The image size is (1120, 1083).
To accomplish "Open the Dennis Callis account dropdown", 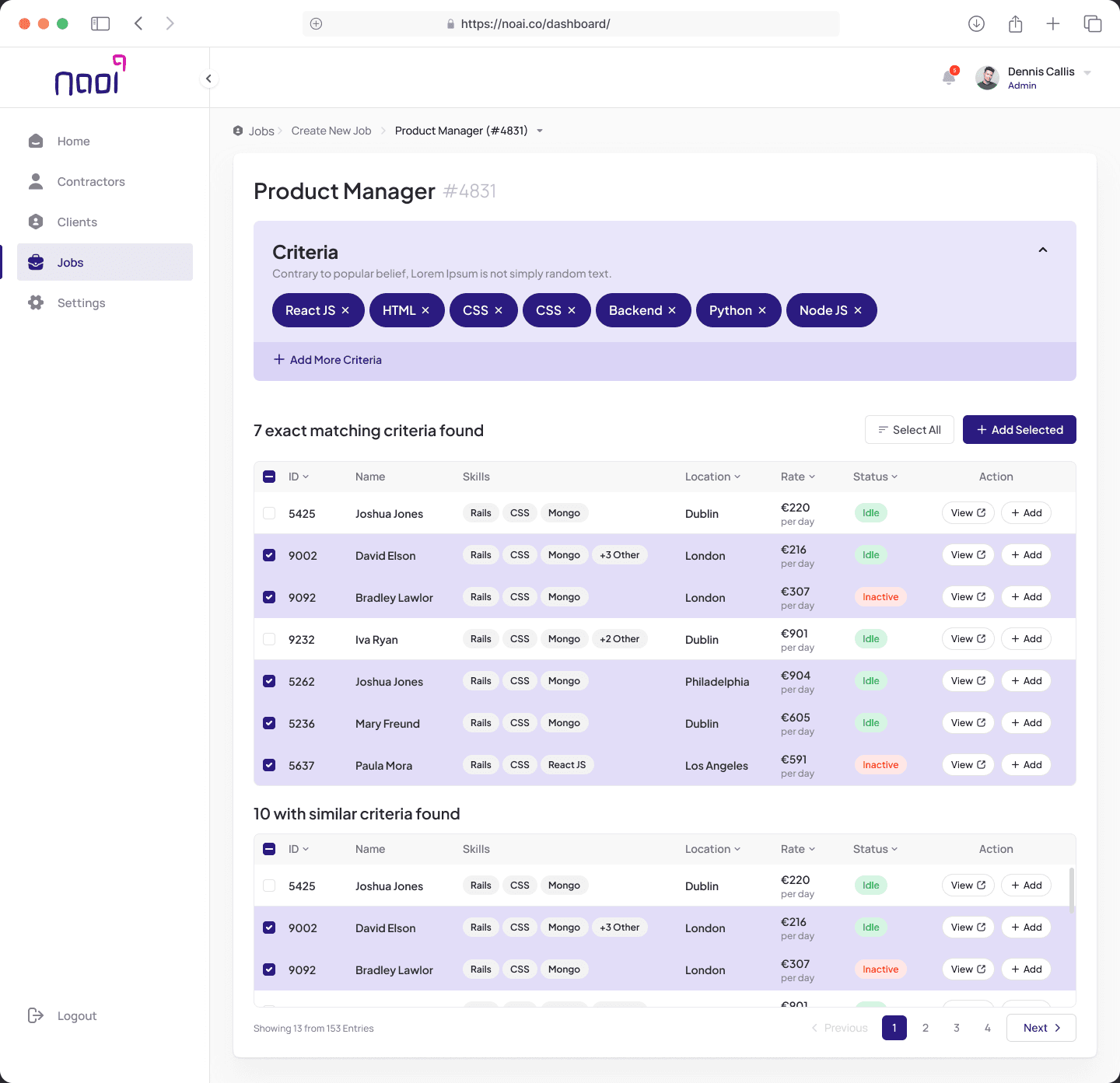I will point(1087,72).
